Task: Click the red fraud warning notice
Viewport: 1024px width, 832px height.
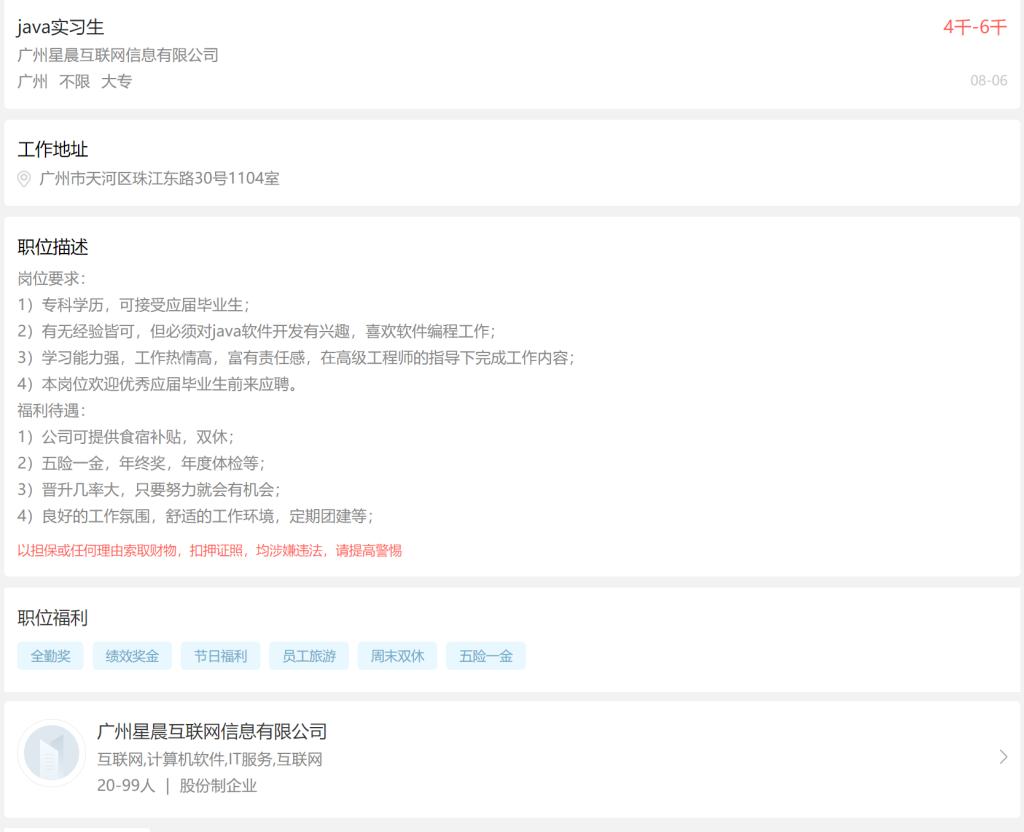Action: [x=210, y=551]
